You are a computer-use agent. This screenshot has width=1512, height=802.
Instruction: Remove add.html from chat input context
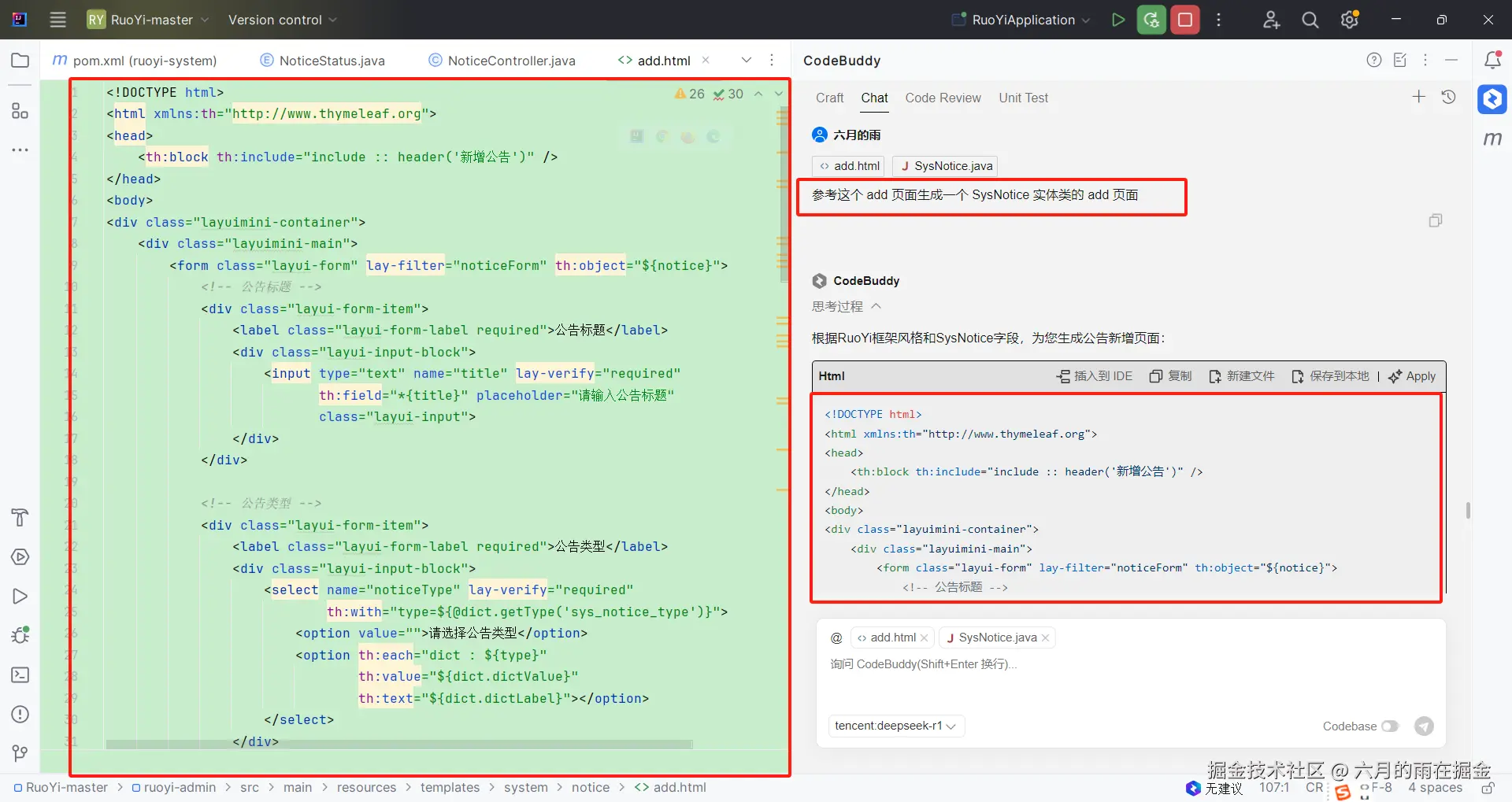coord(925,638)
